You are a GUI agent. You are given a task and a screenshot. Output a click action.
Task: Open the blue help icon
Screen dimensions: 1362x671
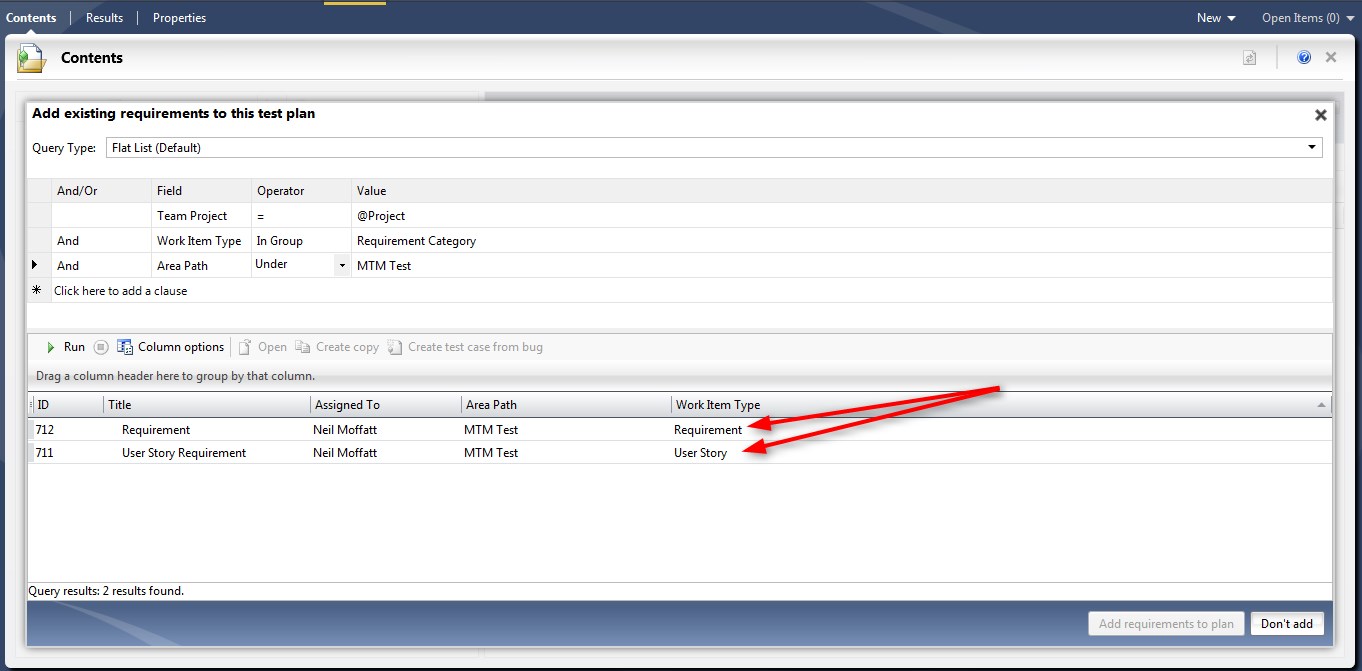tap(1304, 58)
